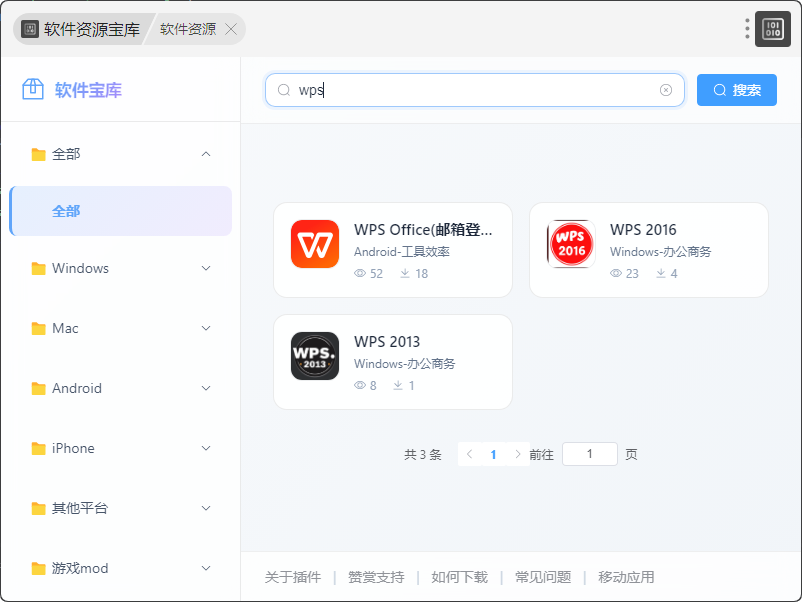The height and width of the screenshot is (602, 802).
Task: Click the download count icon on WPS Office
Action: (405, 273)
